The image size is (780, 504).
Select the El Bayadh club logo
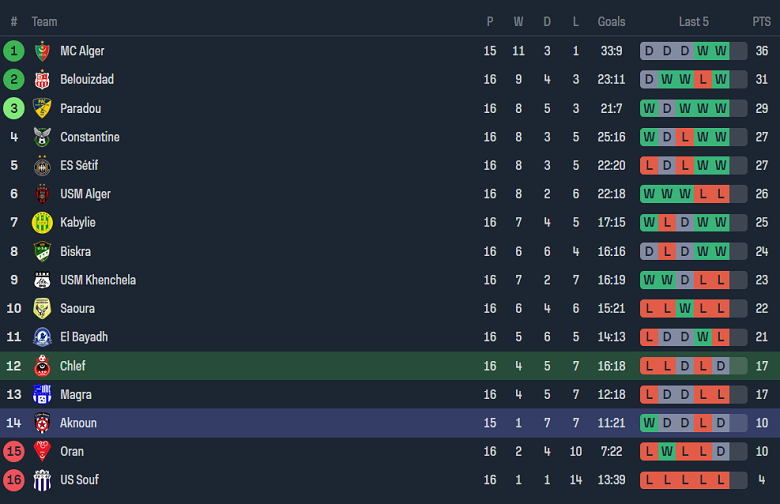[42, 337]
